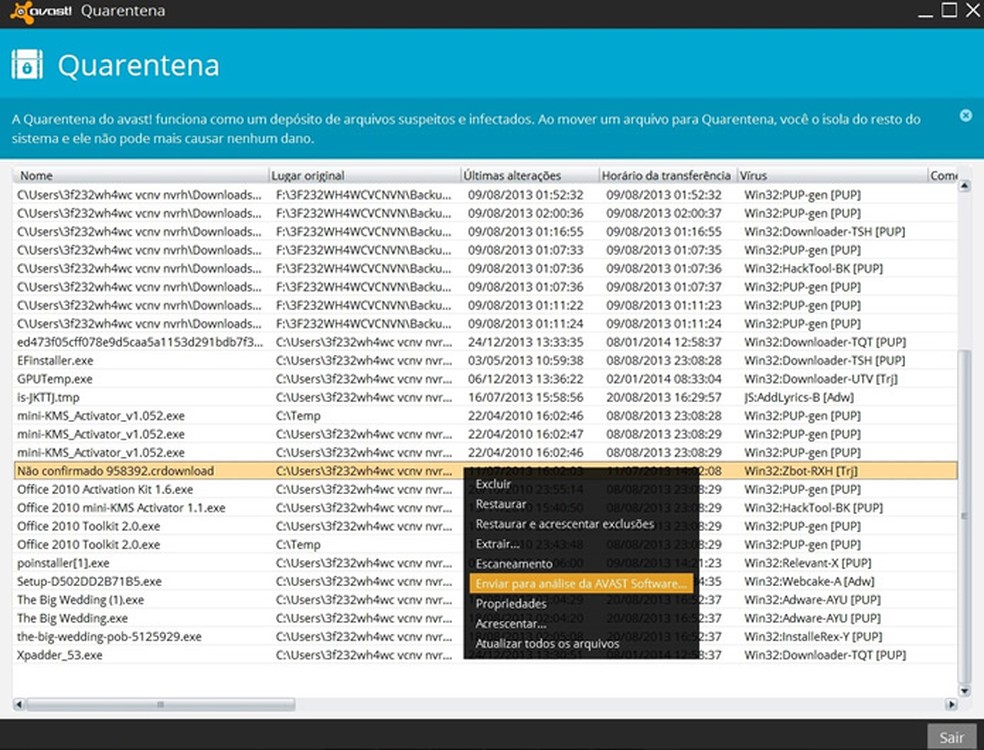
Task: Select the Xpadder_53.exe row
Action: point(485,655)
